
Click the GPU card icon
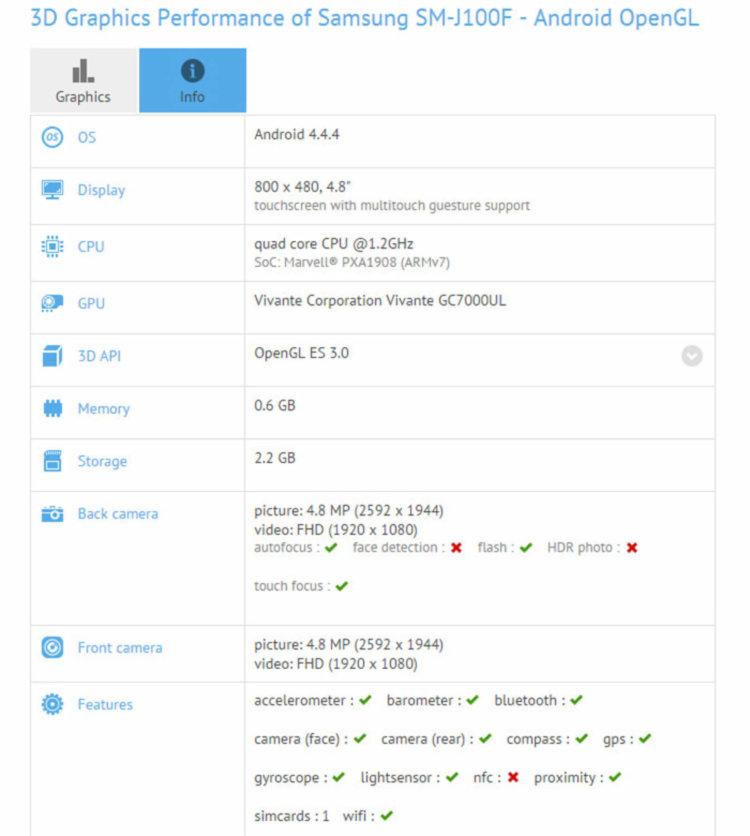pos(52,303)
